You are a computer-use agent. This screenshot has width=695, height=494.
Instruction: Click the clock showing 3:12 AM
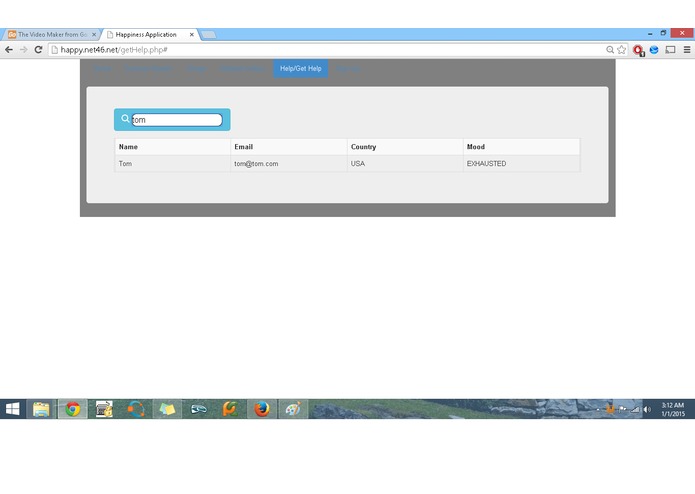click(673, 409)
